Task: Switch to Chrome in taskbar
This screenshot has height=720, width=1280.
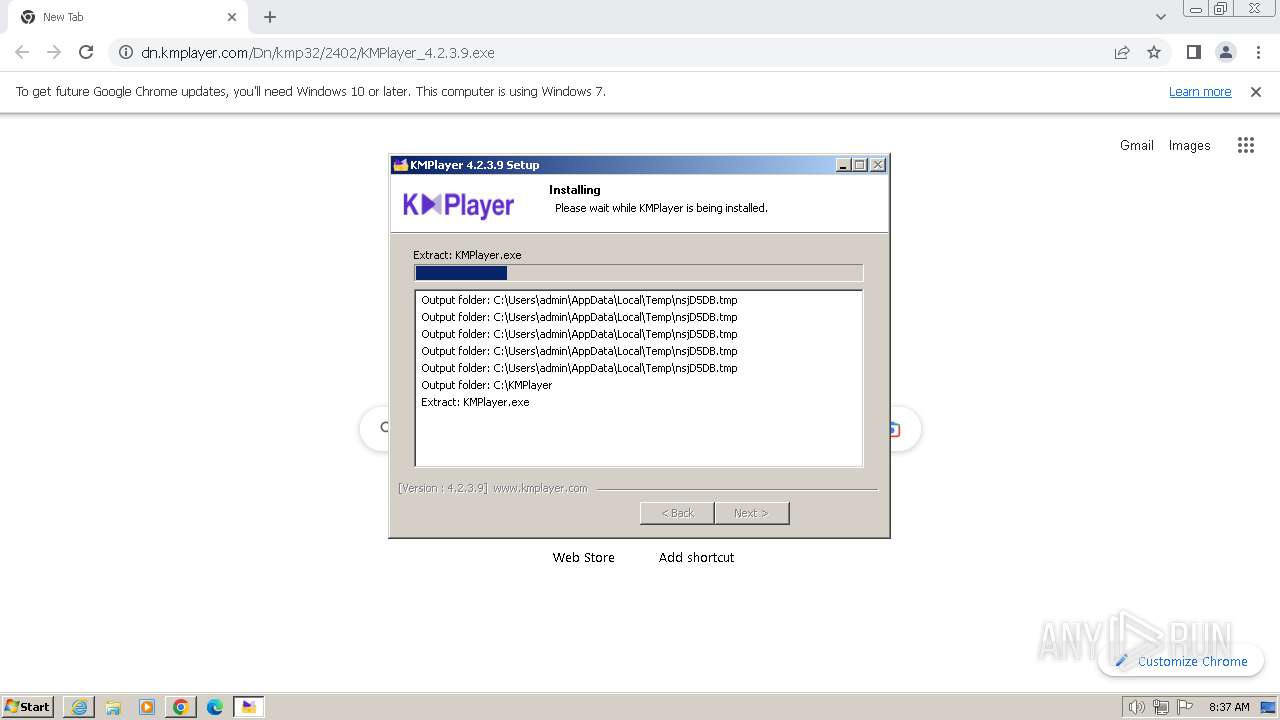Action: tap(181, 707)
